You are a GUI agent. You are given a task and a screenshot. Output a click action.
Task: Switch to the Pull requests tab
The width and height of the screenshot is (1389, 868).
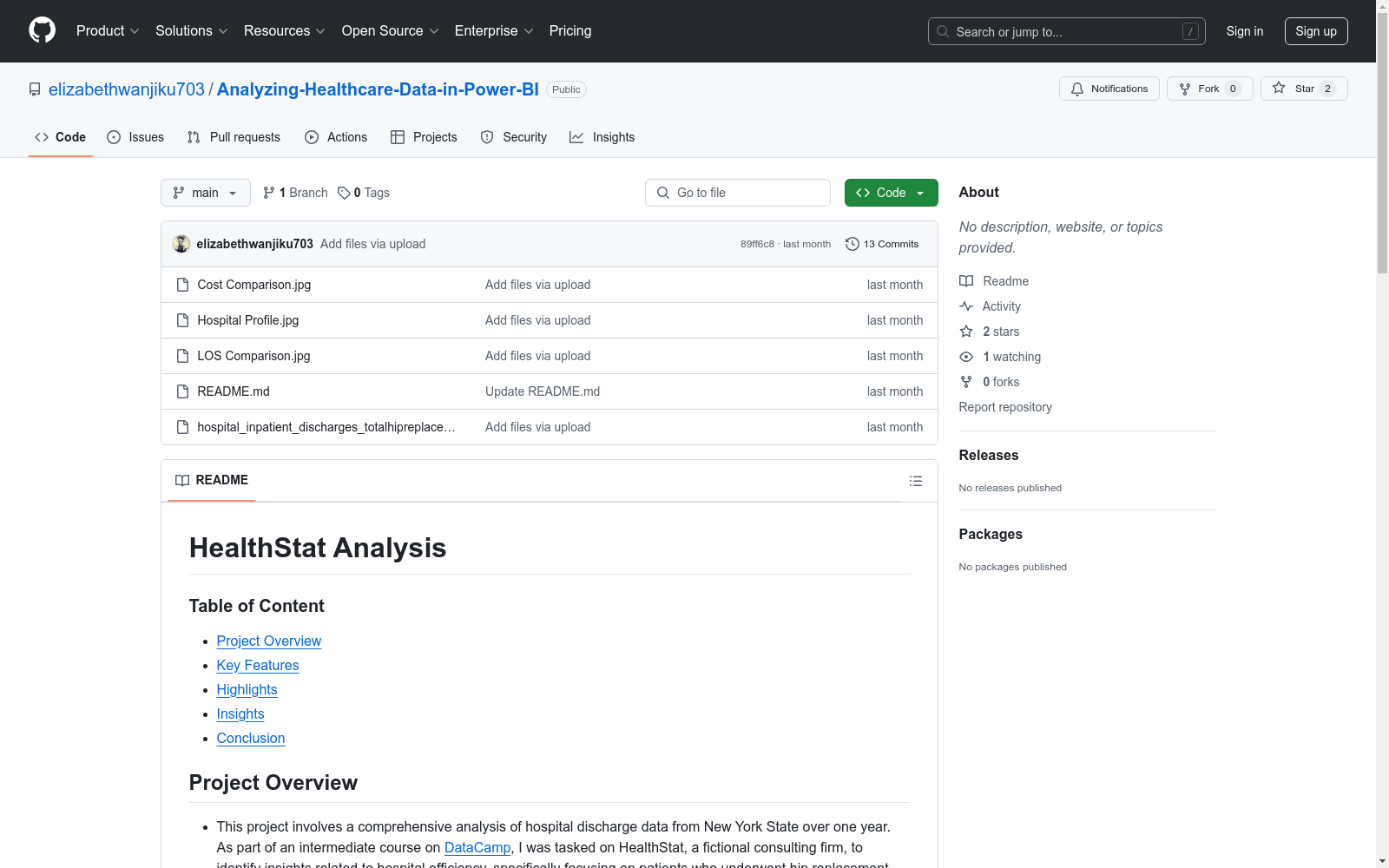tap(234, 137)
